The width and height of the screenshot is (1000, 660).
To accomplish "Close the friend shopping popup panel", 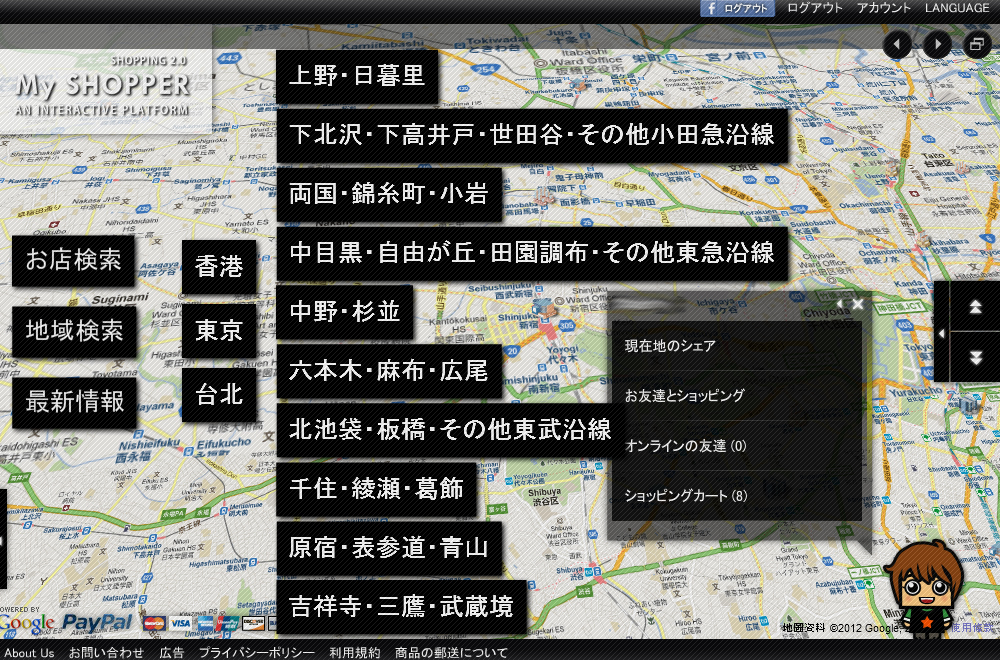I will 857,304.
